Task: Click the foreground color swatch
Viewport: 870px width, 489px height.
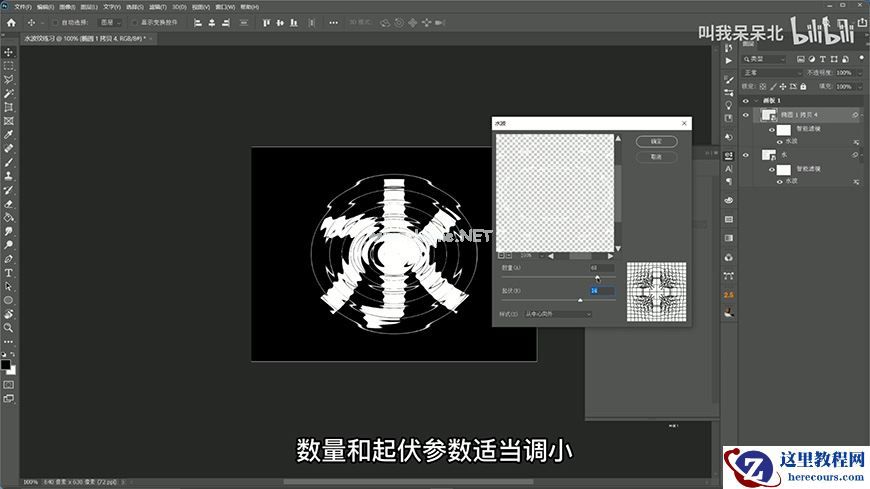Action: (6, 365)
